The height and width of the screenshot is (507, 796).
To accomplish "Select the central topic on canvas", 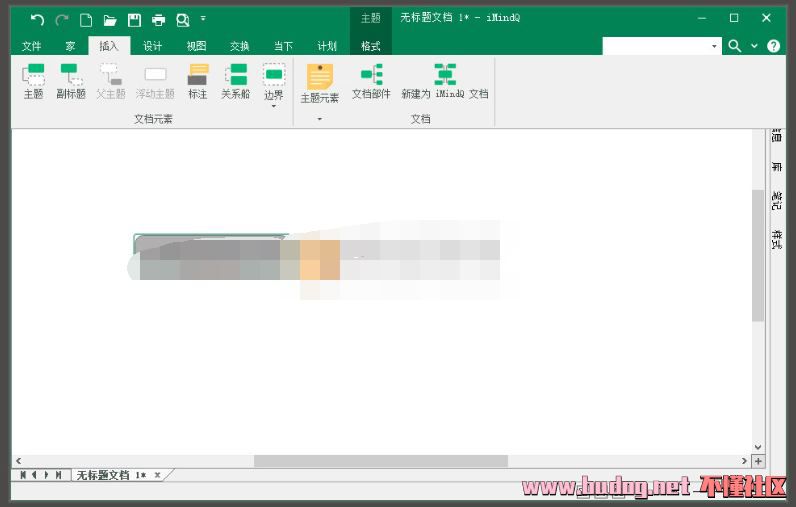I will 211,257.
